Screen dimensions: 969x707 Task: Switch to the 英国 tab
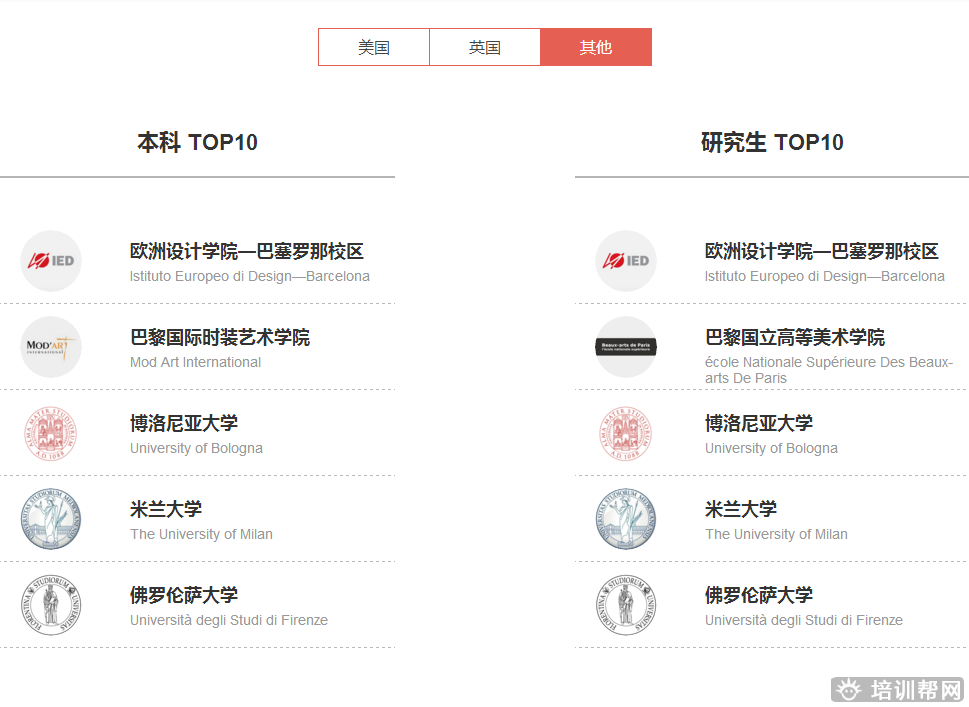[484, 47]
